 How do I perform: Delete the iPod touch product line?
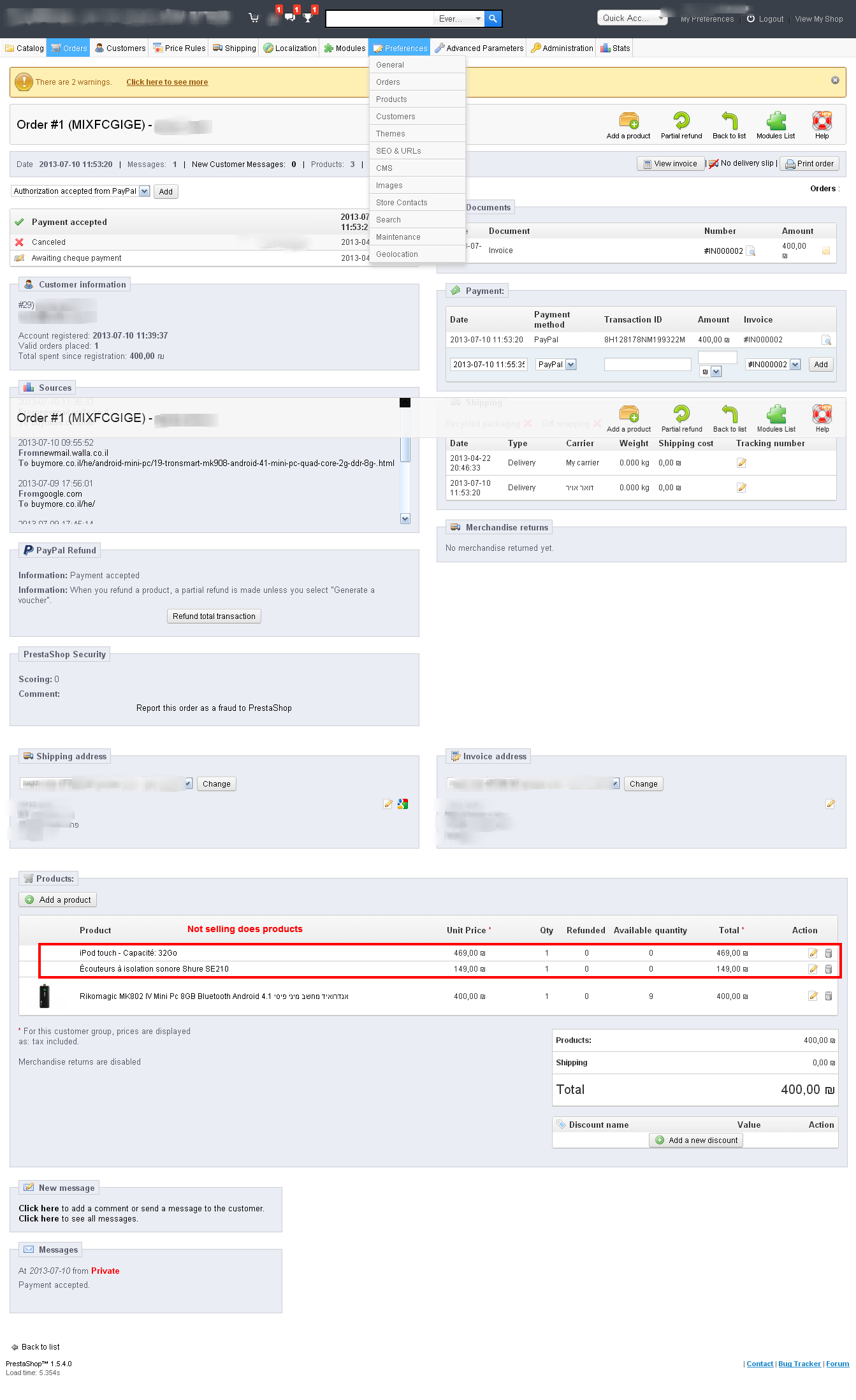point(829,953)
